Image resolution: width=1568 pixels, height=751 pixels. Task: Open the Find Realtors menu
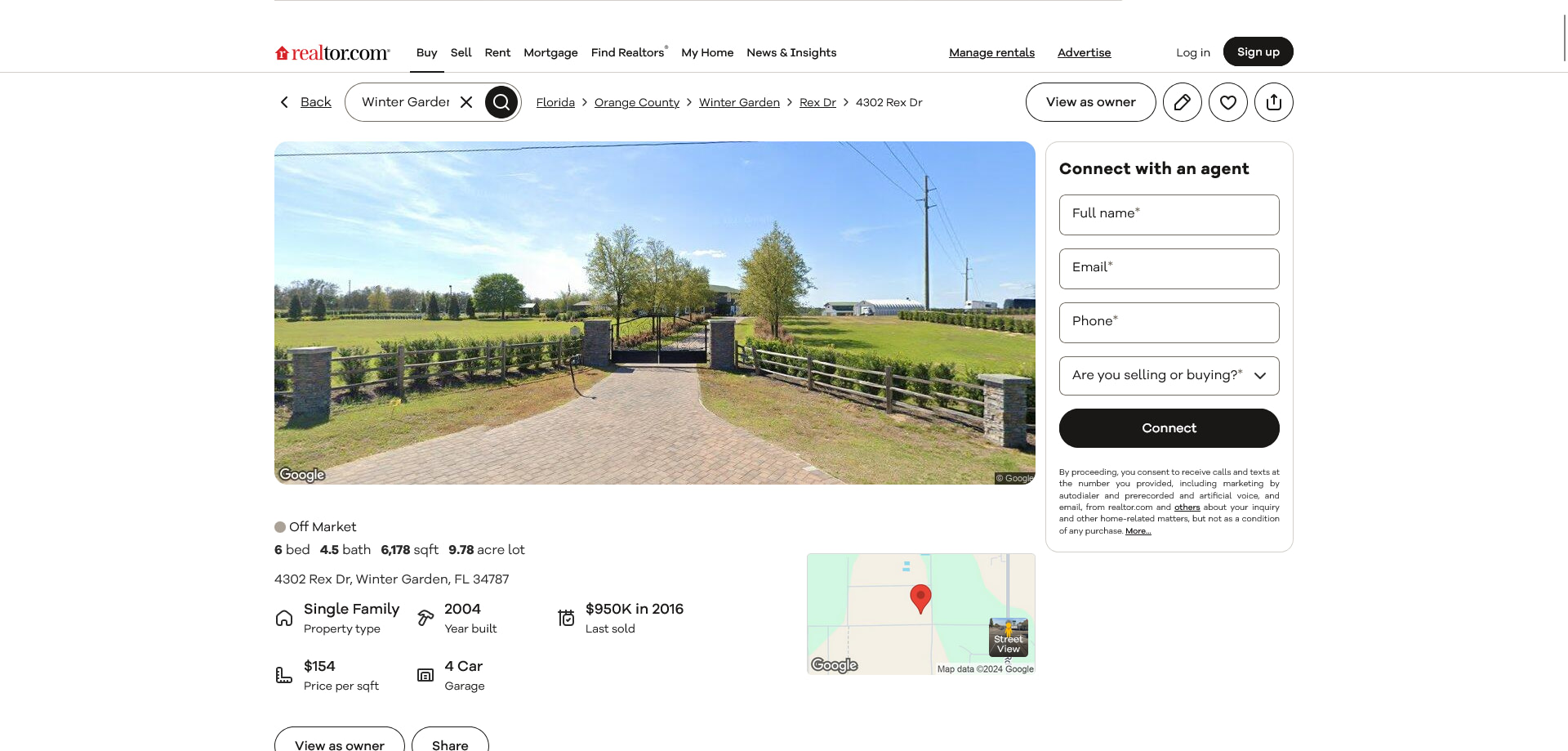point(629,52)
